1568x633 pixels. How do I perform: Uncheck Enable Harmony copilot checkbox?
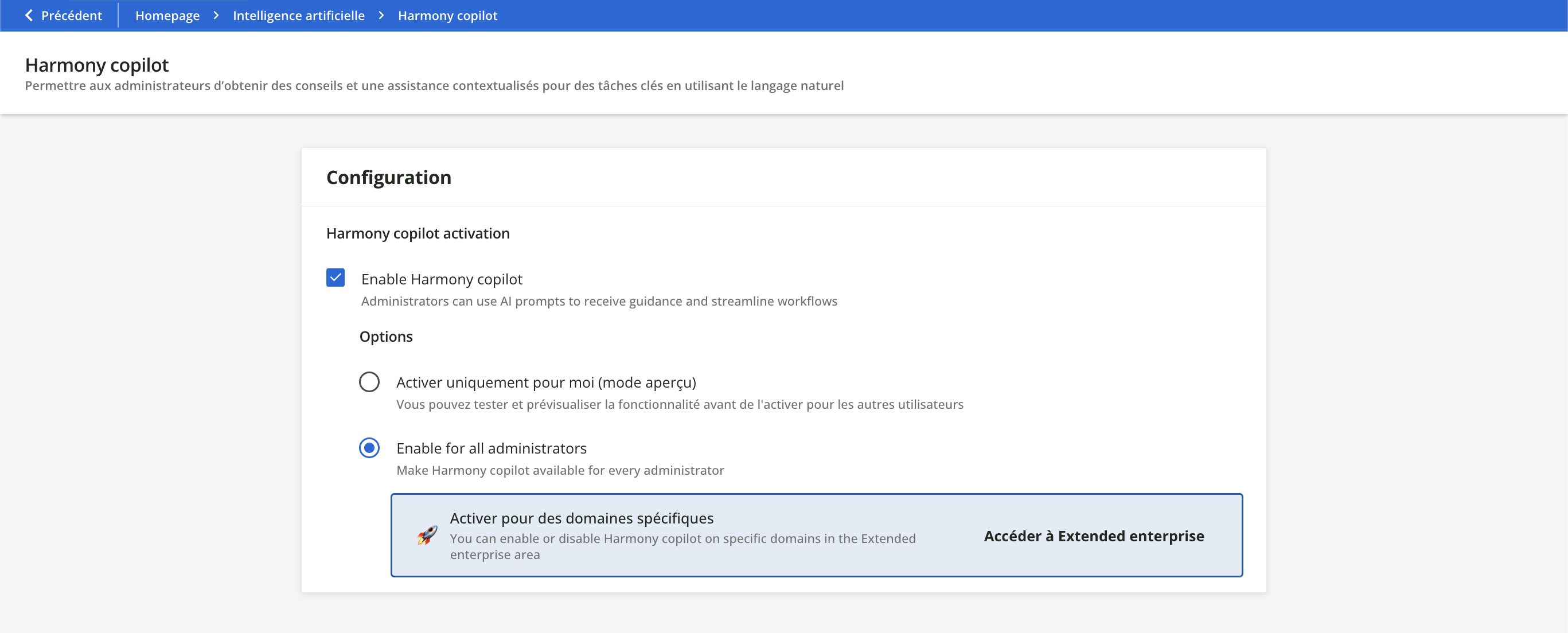pyautogui.click(x=336, y=278)
